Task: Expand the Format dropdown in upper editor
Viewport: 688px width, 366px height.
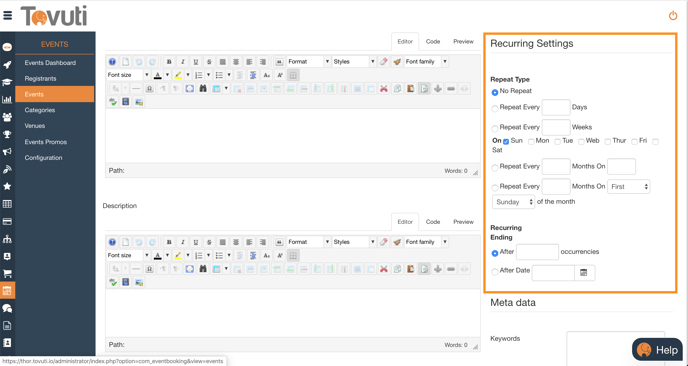Action: (x=308, y=62)
